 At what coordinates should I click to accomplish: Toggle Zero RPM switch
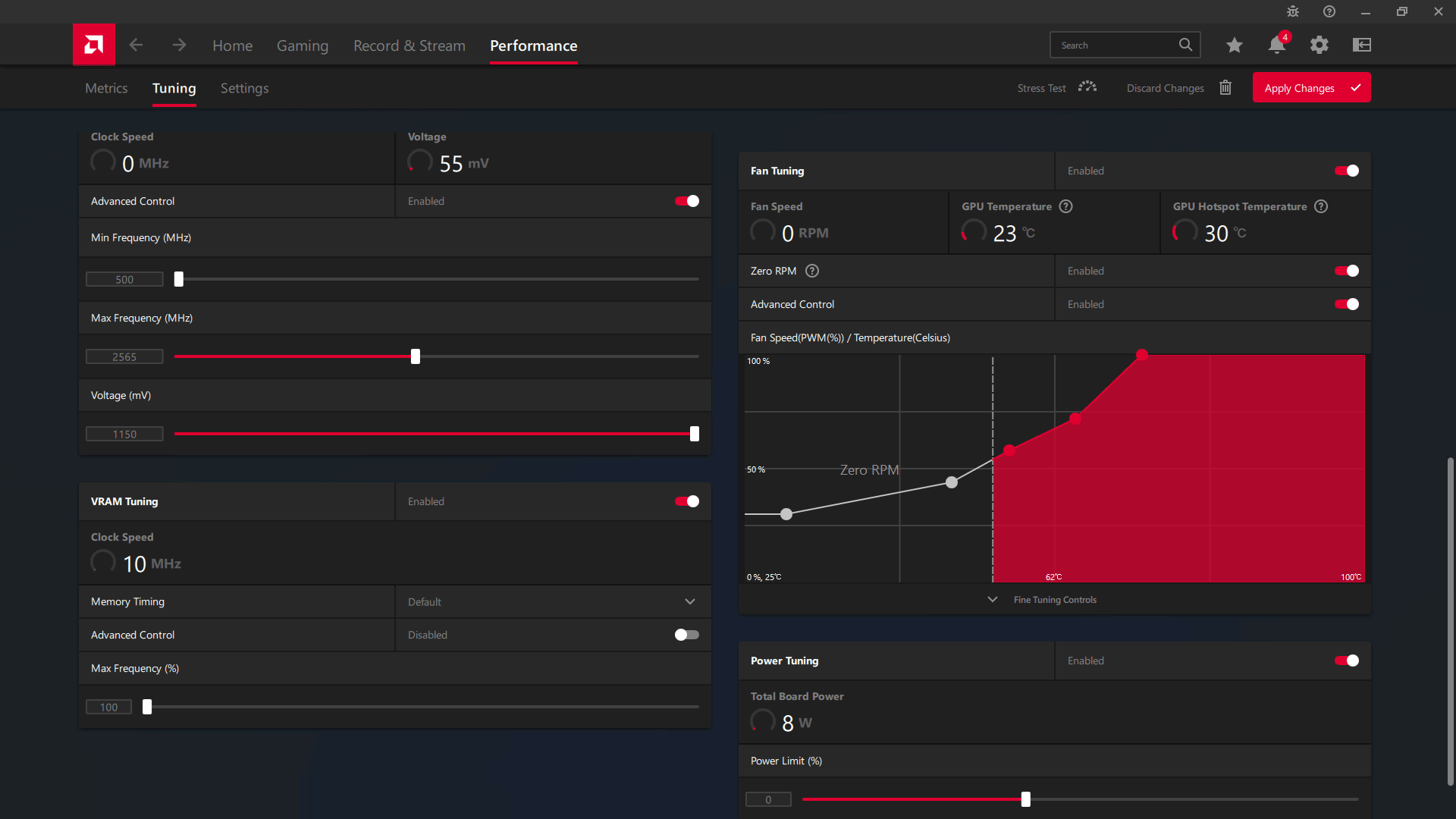1347,271
